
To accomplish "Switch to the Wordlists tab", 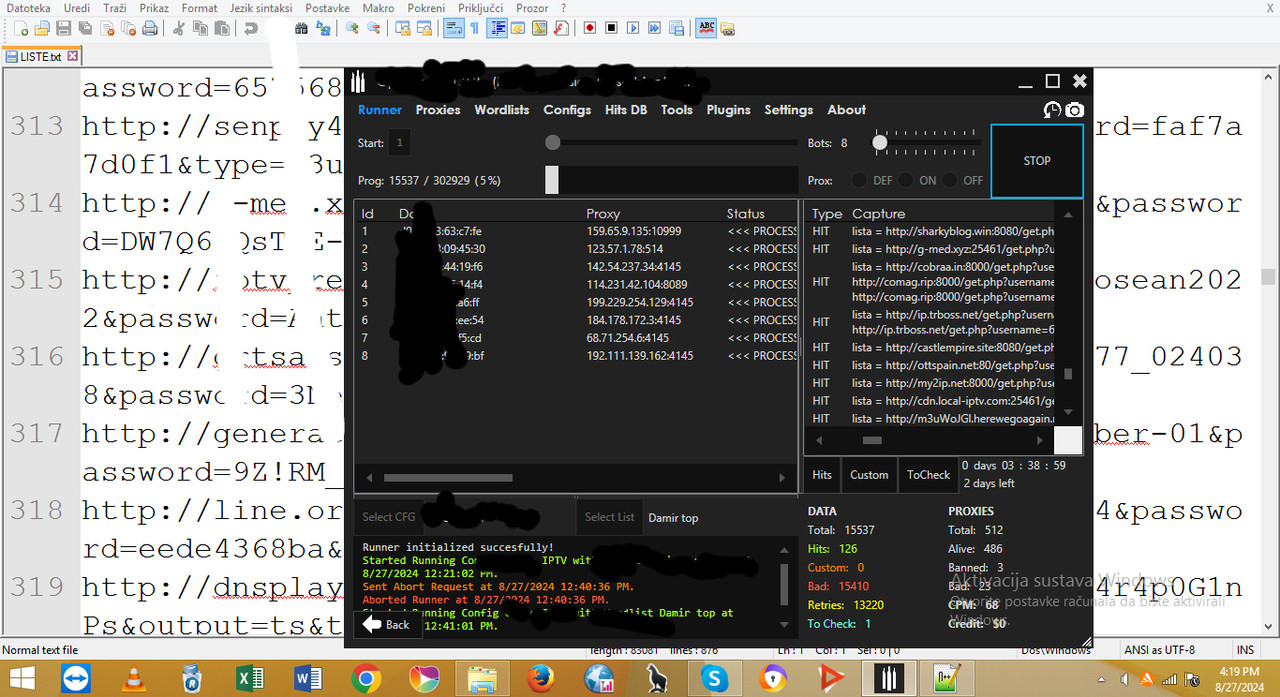I will [502, 110].
